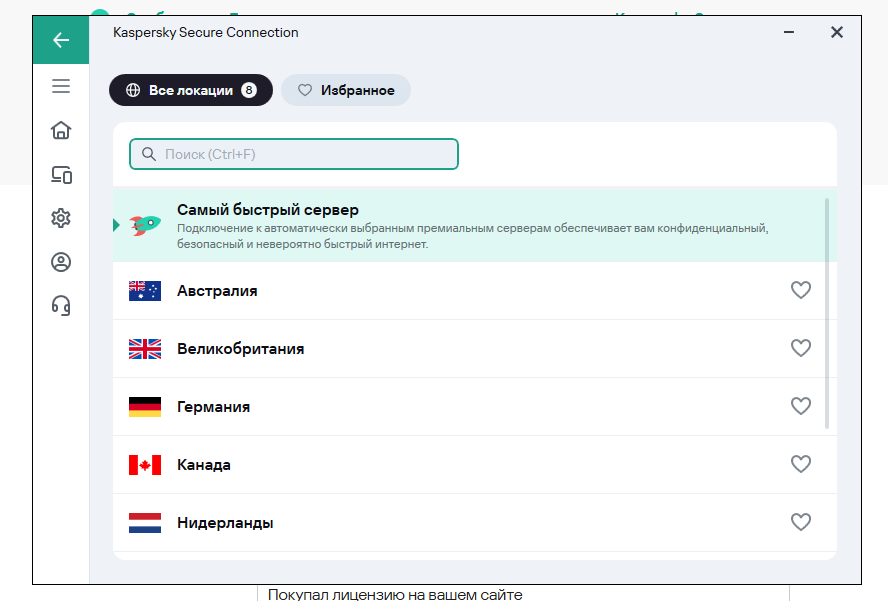Minimize the Kaspersky Secure Connection window
This screenshot has width=888, height=601.
pyautogui.click(x=788, y=32)
